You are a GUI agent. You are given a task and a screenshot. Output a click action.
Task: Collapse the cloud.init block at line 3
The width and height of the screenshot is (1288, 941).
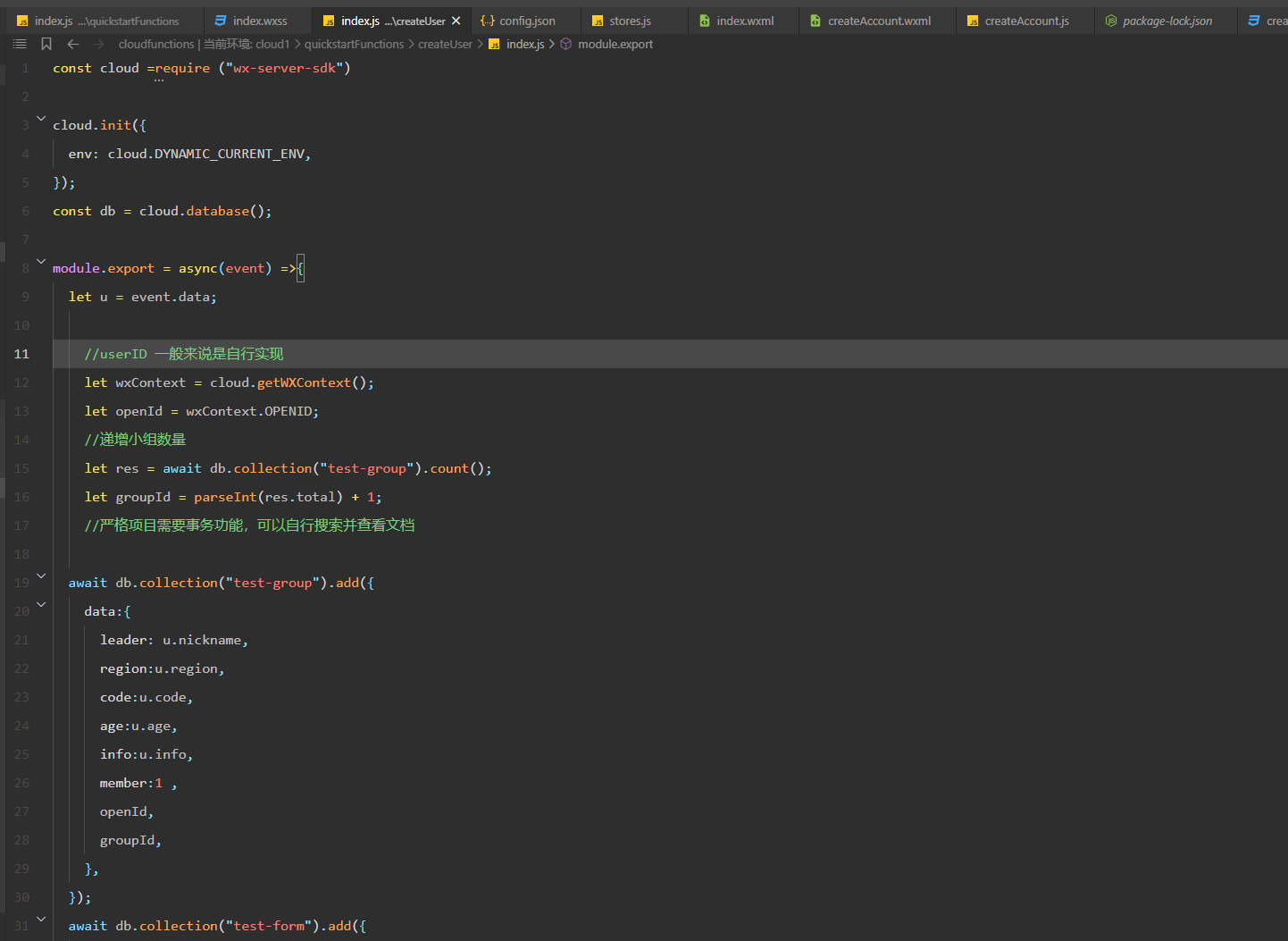(41, 118)
